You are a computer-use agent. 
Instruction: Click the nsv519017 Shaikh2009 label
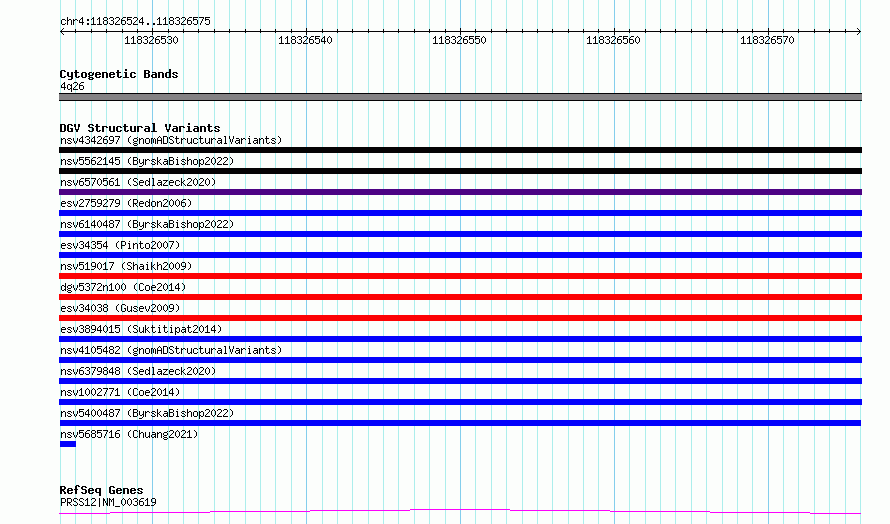pyautogui.click(x=126, y=266)
